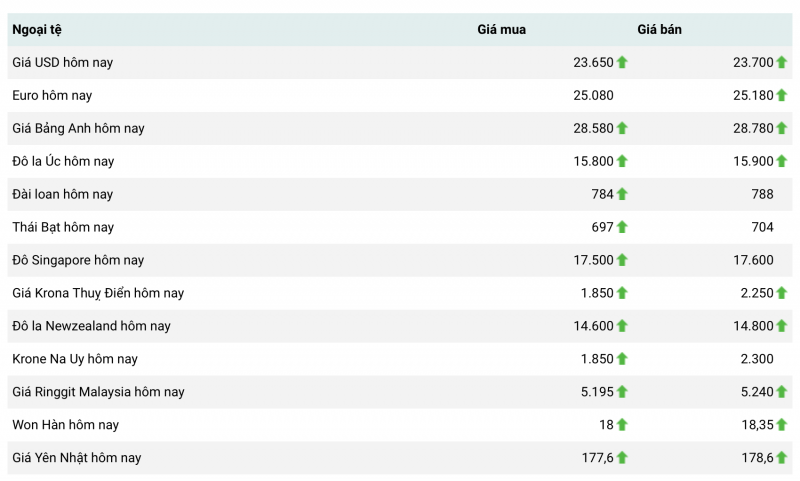Click up arrow next to USD sell price 23.700

(782, 62)
